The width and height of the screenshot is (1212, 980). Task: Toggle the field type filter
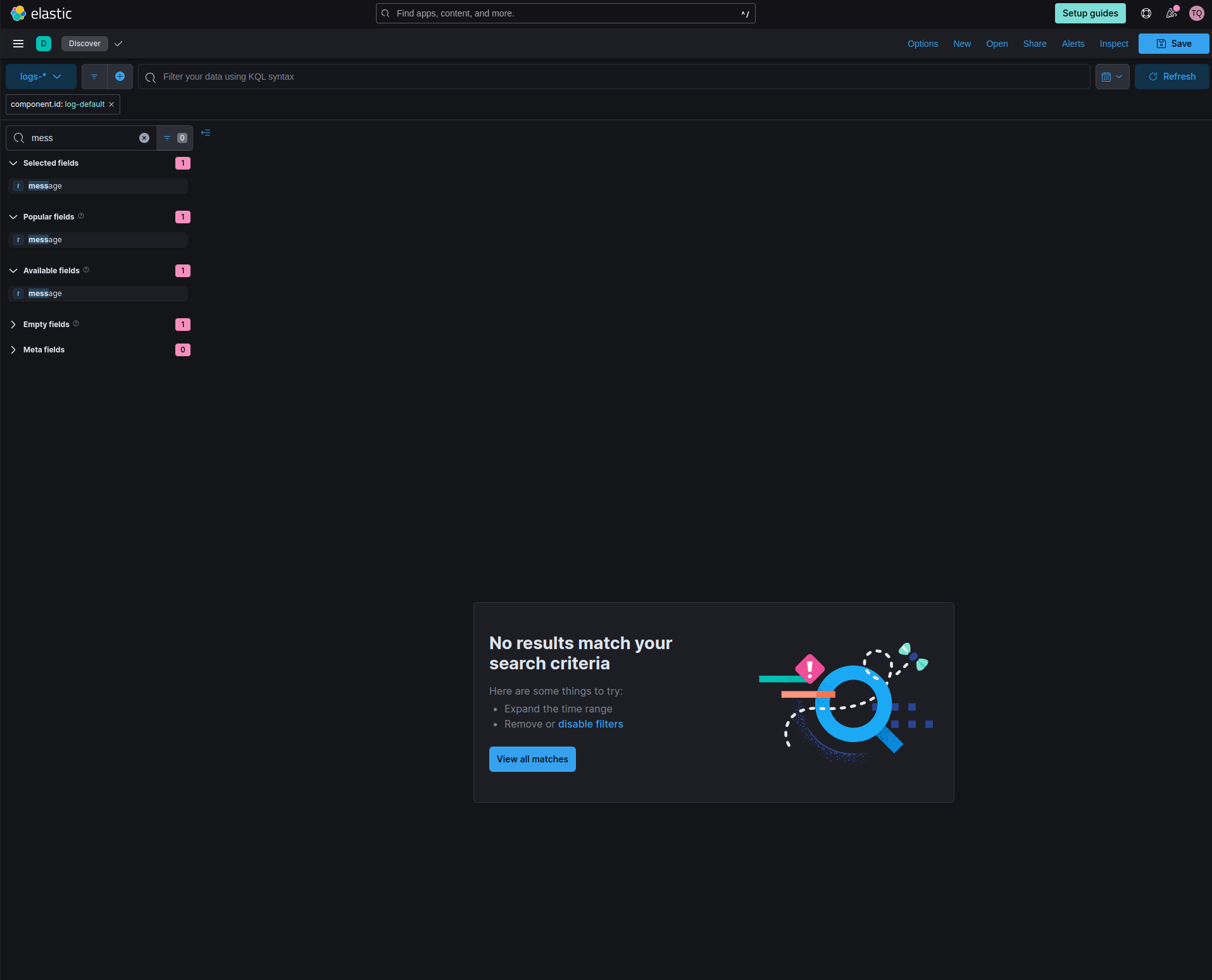175,137
